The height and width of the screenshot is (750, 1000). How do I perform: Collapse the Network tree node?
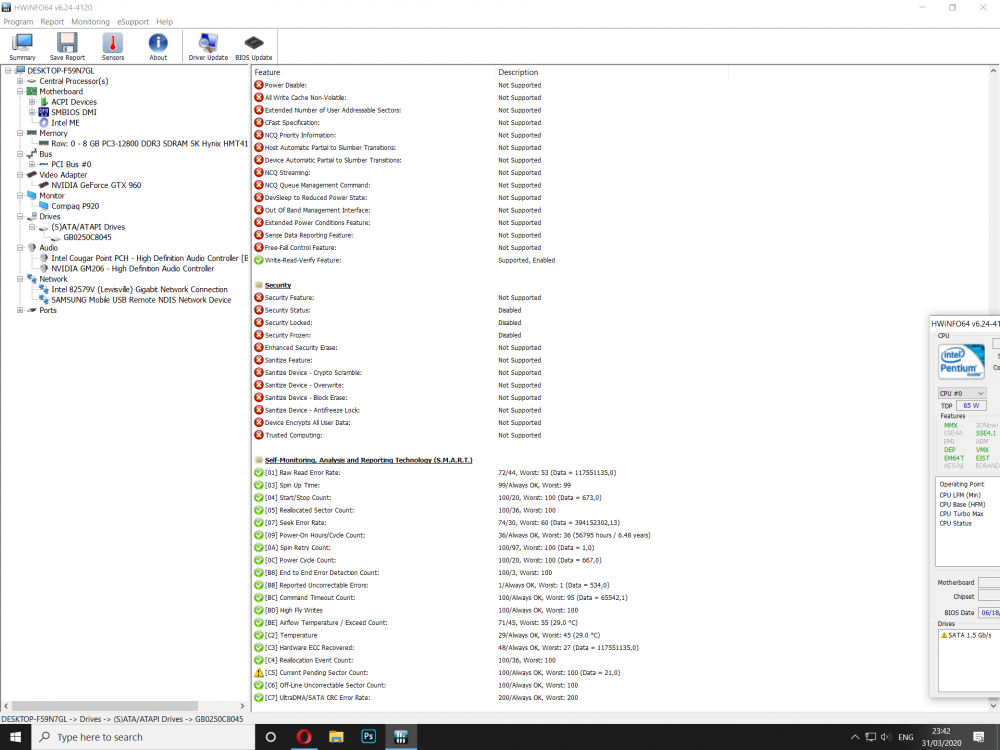pyautogui.click(x=20, y=279)
